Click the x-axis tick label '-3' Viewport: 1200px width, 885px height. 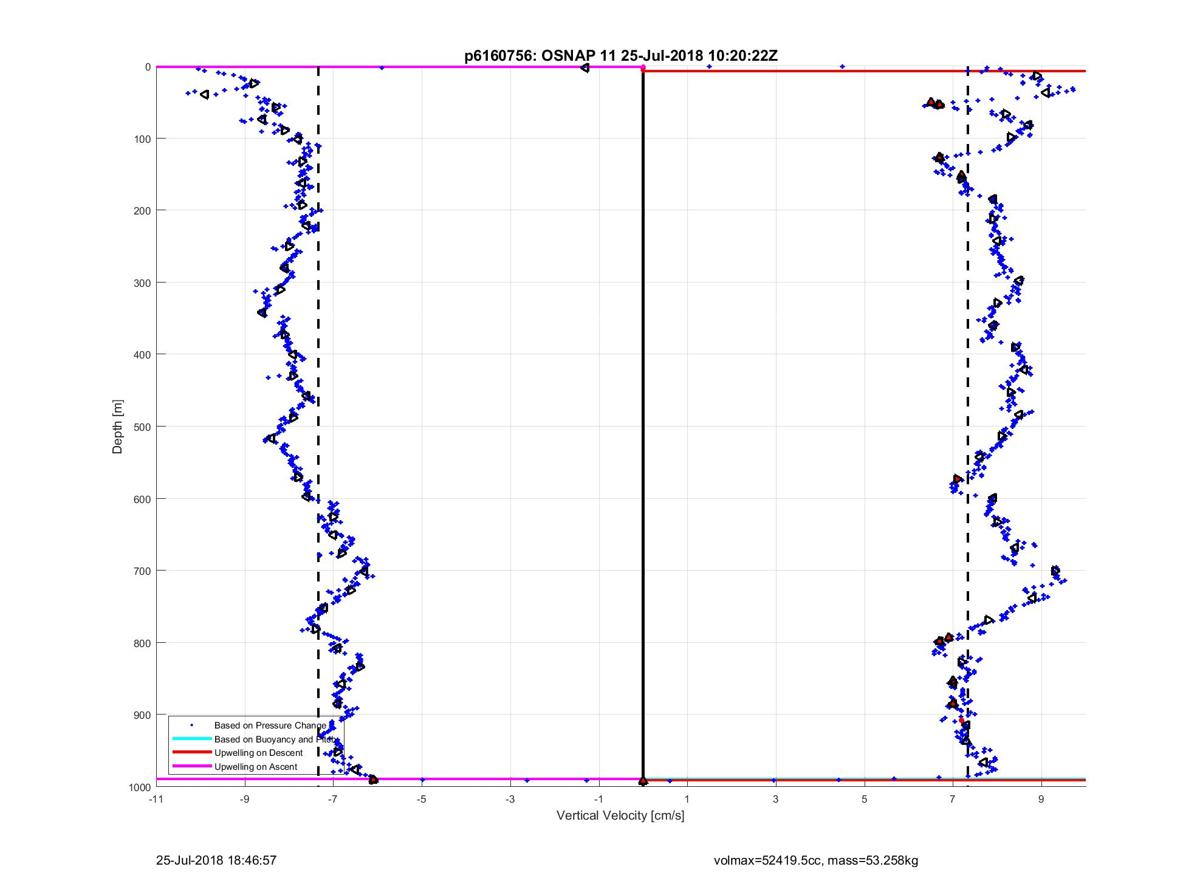(510, 799)
